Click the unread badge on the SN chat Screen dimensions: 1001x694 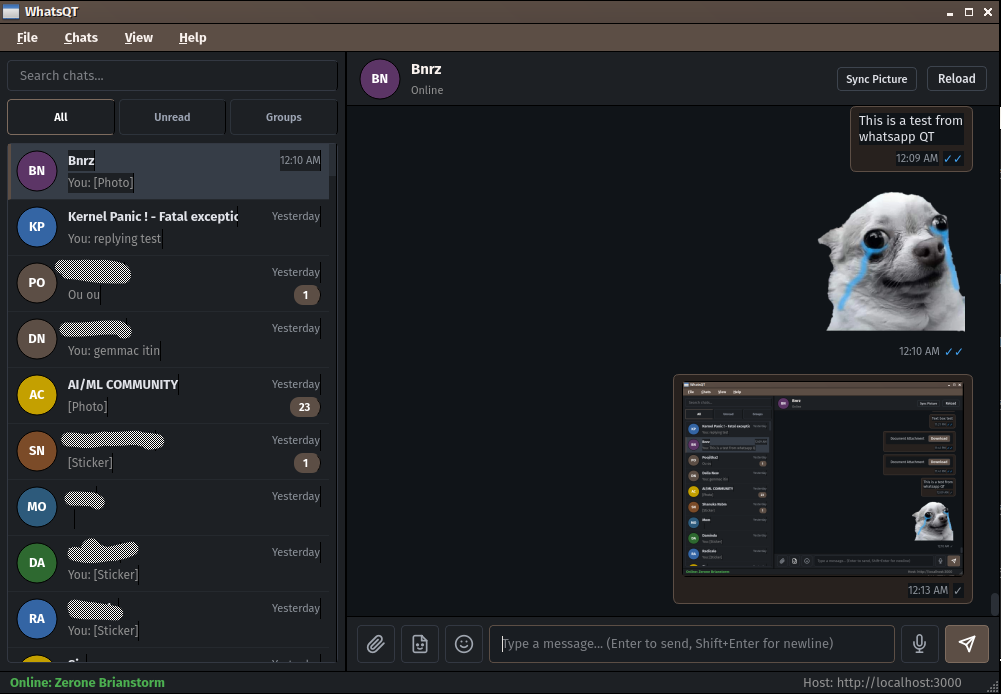pos(306,463)
